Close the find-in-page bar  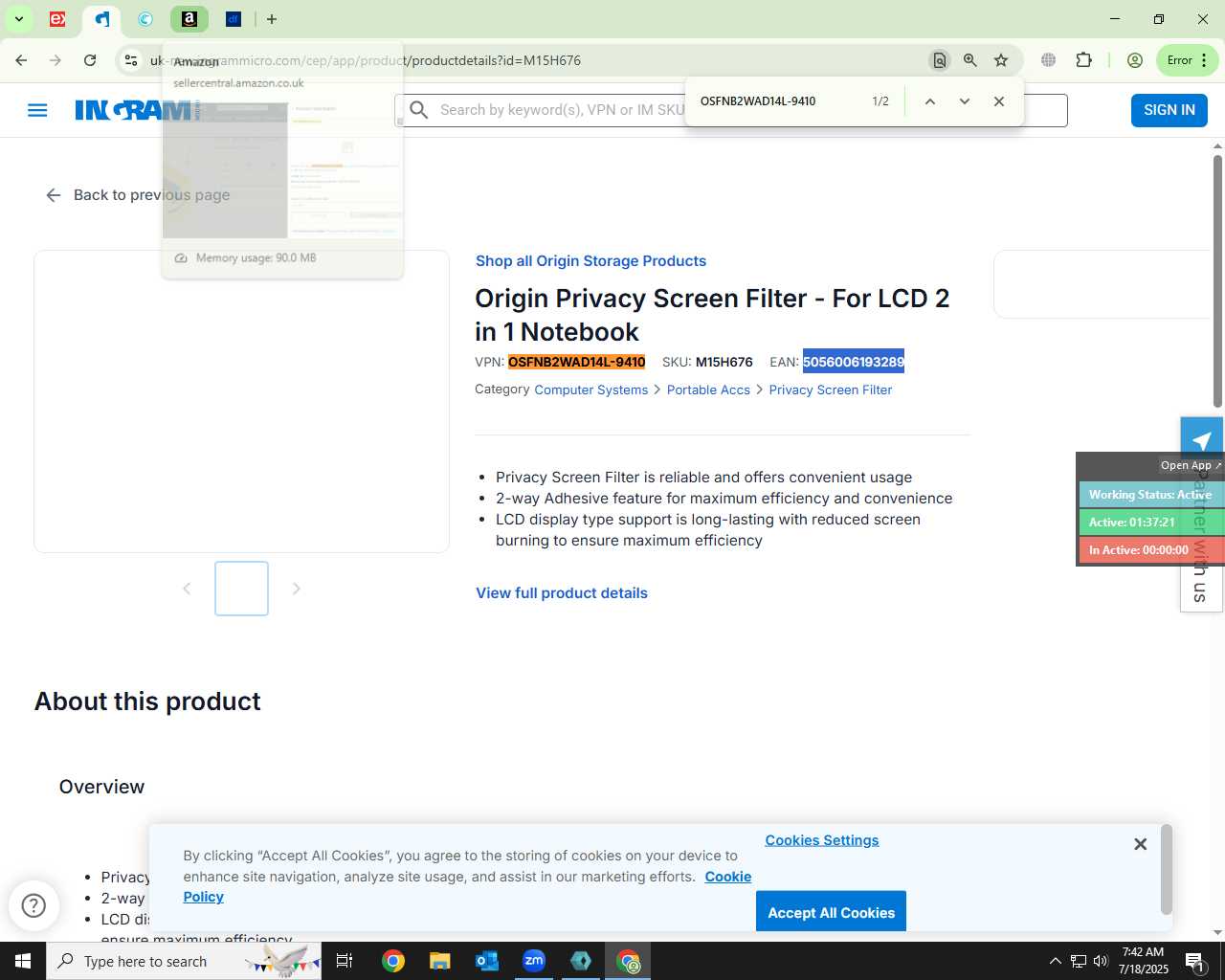(x=998, y=101)
